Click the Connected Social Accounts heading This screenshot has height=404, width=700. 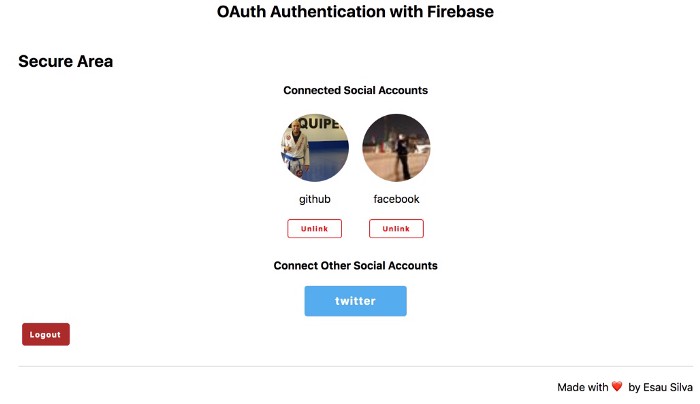tap(355, 90)
